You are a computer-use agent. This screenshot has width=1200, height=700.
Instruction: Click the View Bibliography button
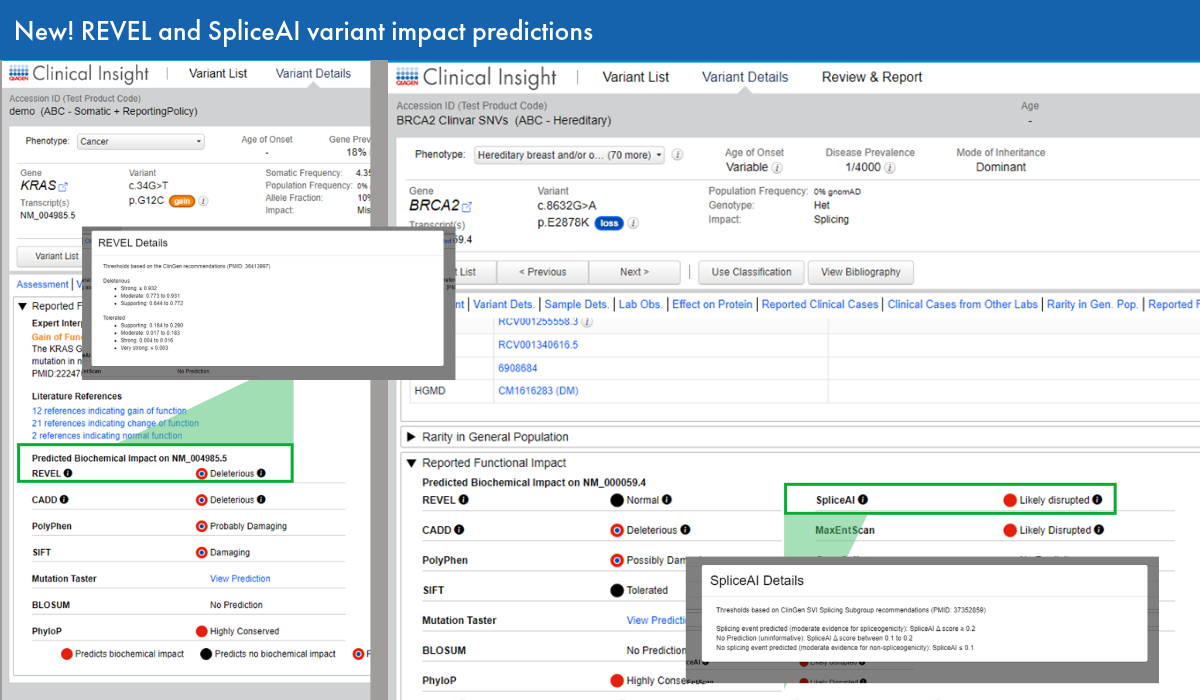coord(860,272)
